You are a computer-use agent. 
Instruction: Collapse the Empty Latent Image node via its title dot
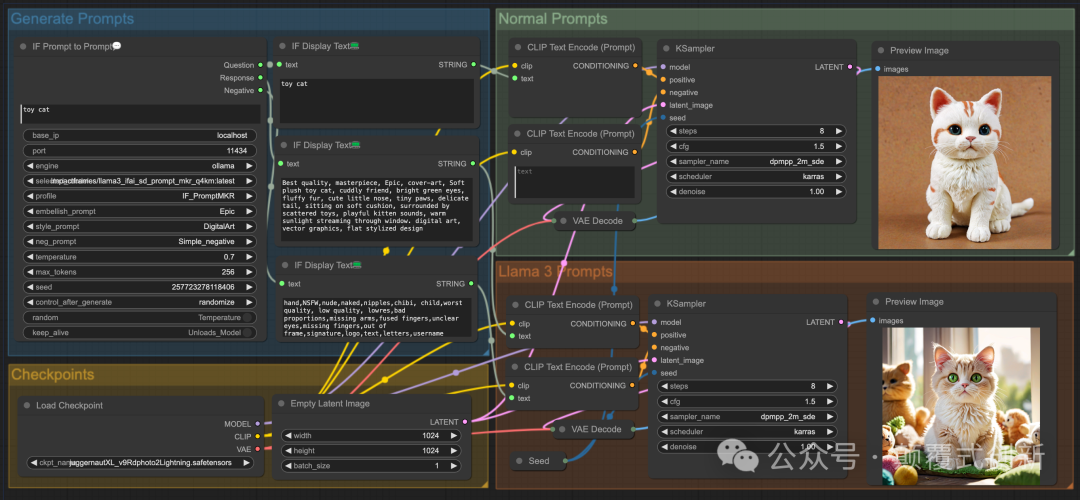point(282,404)
